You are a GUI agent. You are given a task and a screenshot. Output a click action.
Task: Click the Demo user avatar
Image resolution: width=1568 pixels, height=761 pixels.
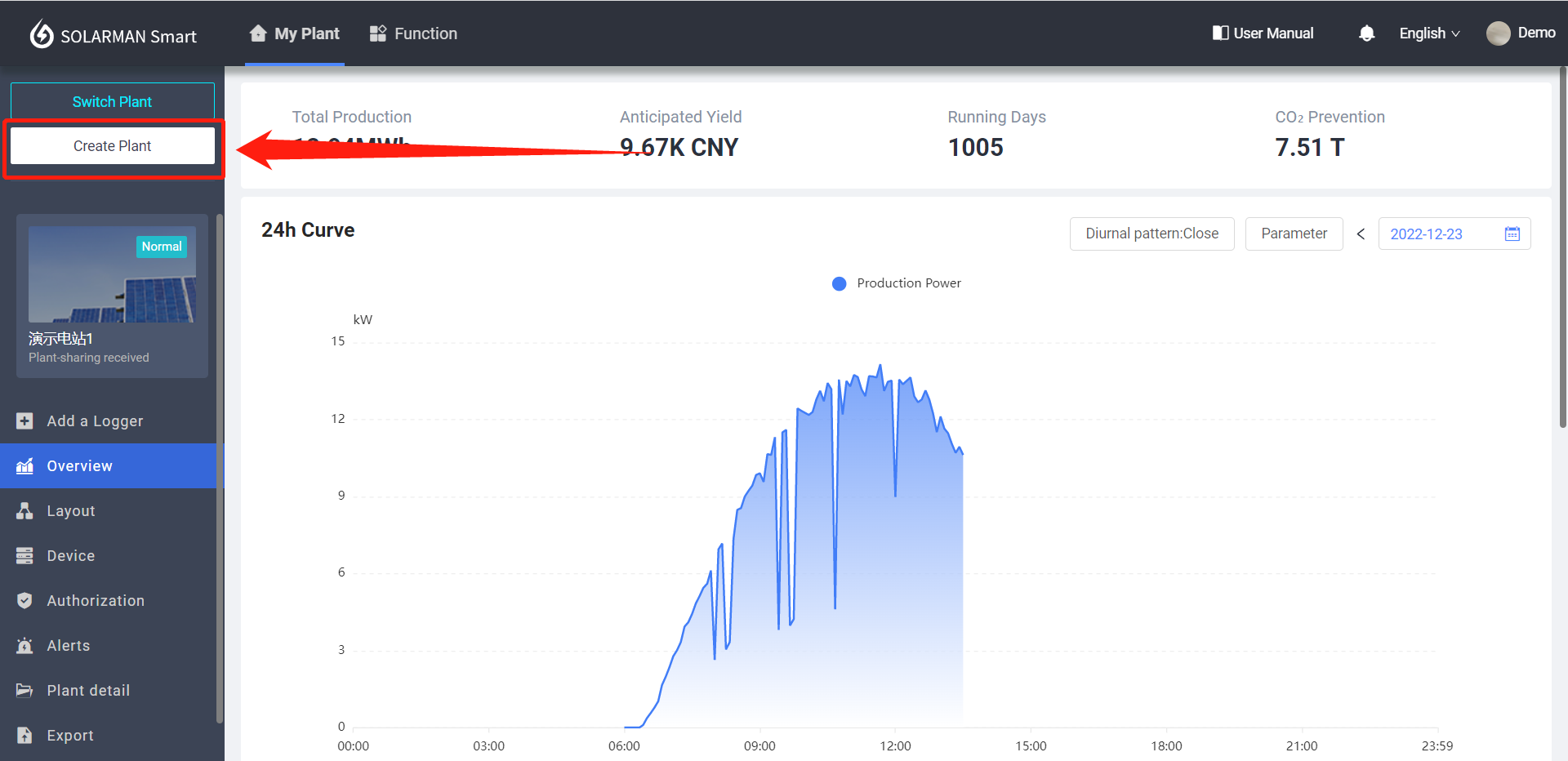pos(1498,33)
